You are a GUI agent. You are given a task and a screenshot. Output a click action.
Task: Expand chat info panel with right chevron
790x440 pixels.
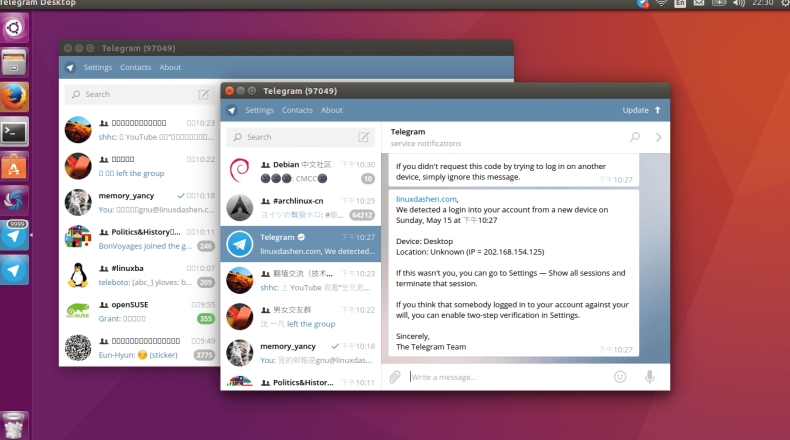658,137
